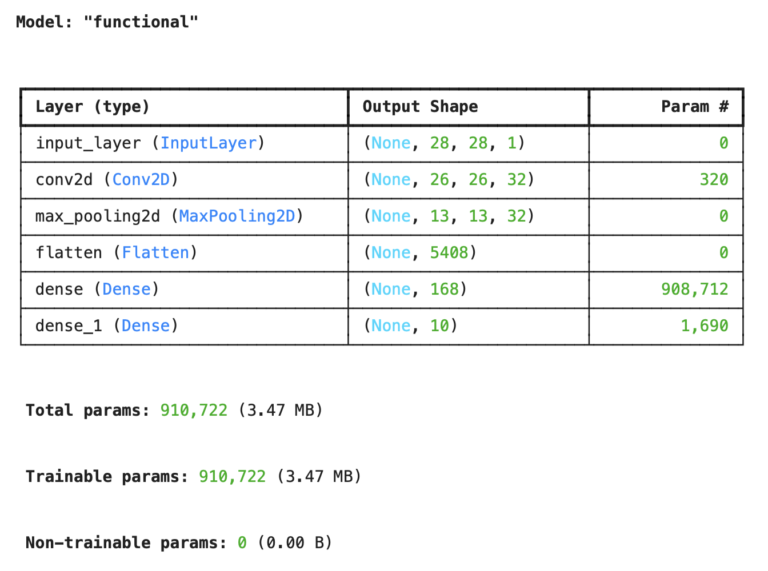
Task: Select output shape (None, 5408)
Action: coord(420,253)
